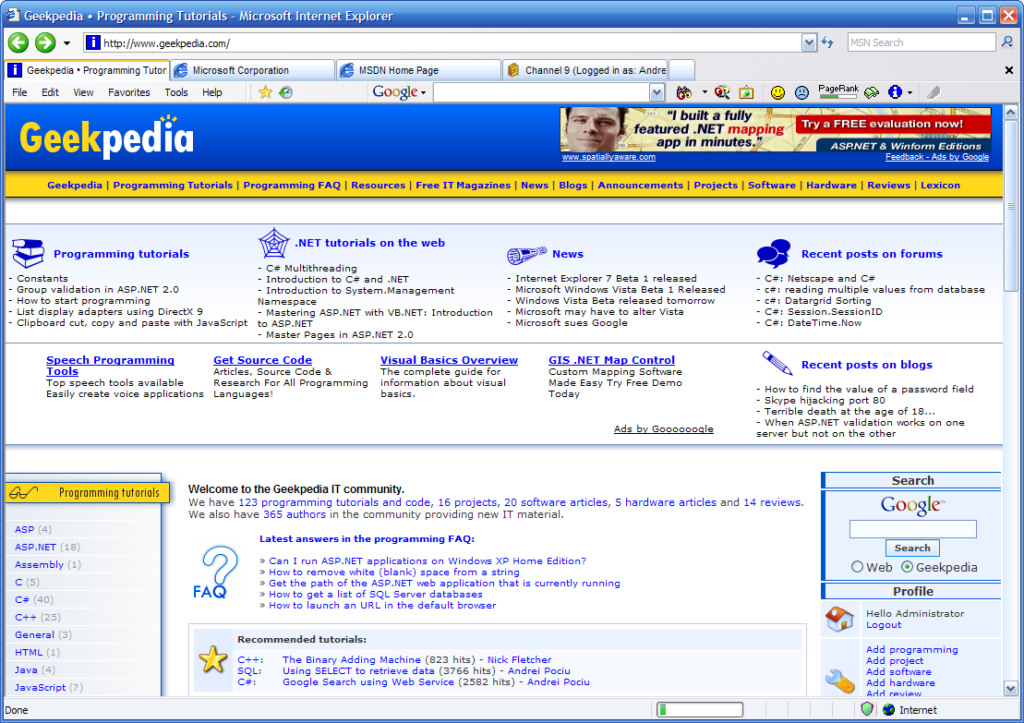This screenshot has height=723, width=1024.
Task: Click the gold star icon beside Recommended tutorials
Action: 213,660
